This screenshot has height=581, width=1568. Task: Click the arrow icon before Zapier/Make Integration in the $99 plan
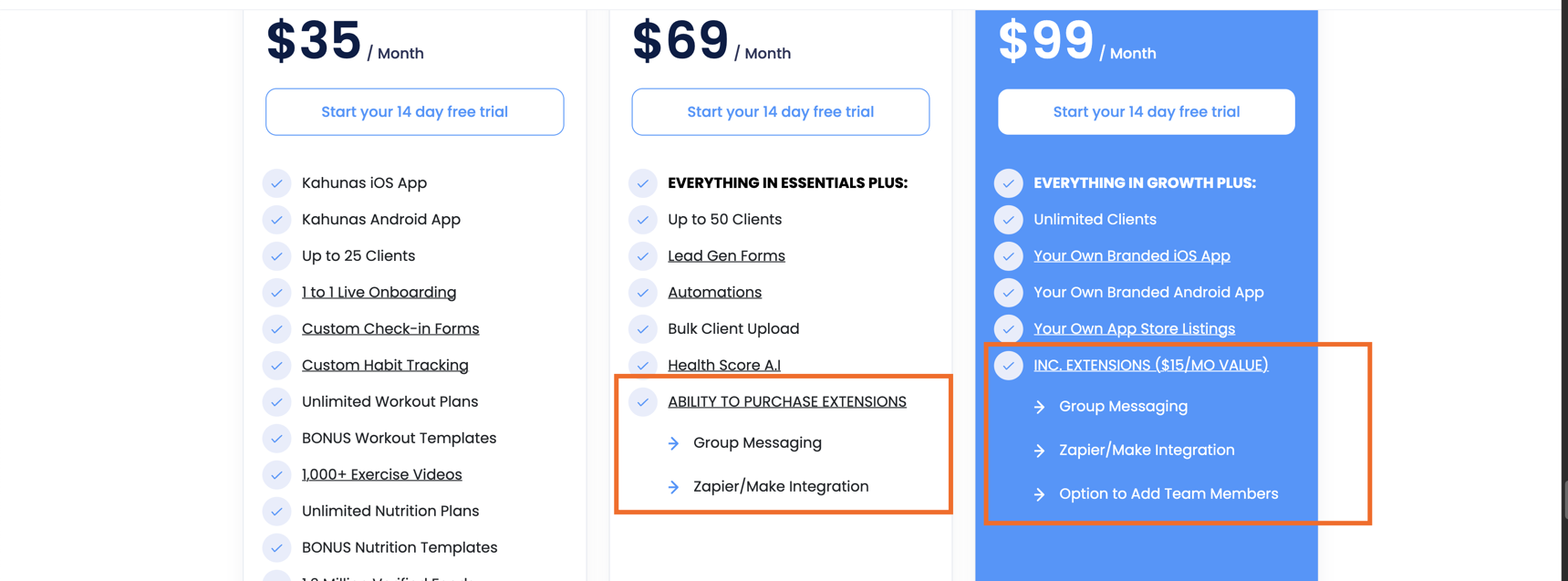[x=1039, y=451]
